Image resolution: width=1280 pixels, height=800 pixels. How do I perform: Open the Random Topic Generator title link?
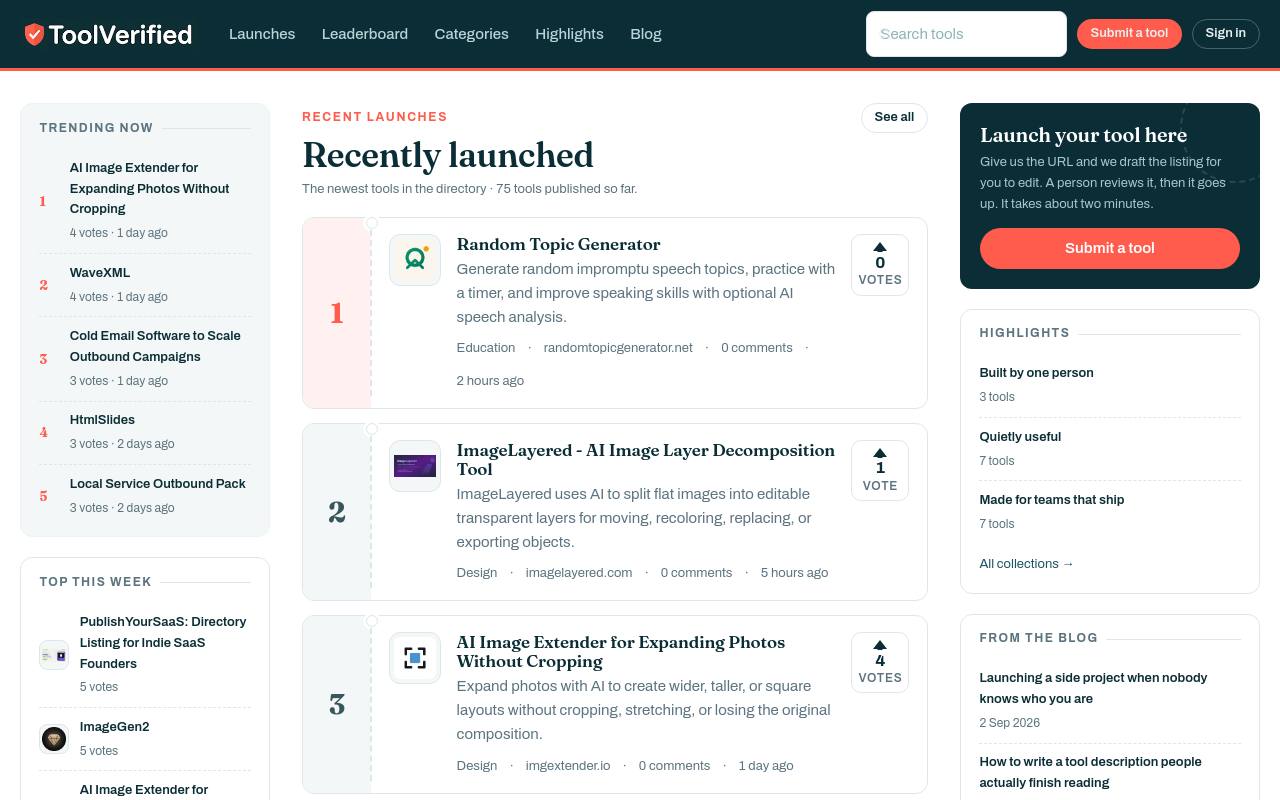[558, 244]
